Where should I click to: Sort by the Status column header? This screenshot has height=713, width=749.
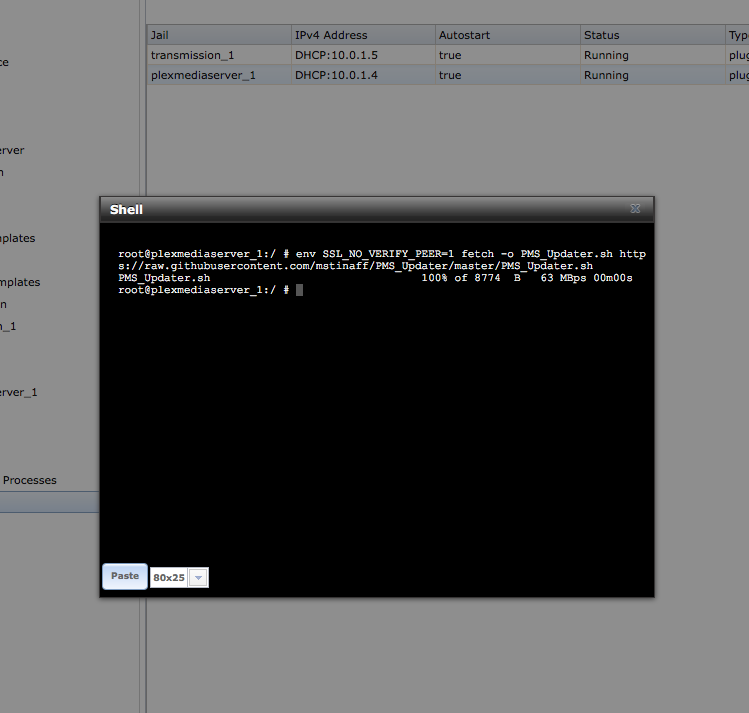pos(653,35)
